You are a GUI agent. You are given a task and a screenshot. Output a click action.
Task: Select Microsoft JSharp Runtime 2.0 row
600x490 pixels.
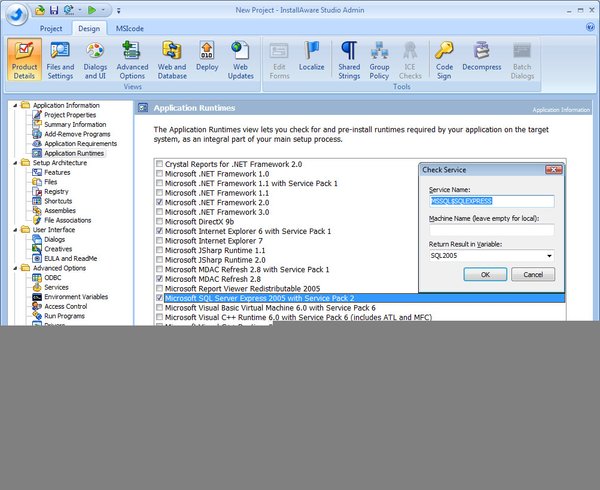(215, 260)
